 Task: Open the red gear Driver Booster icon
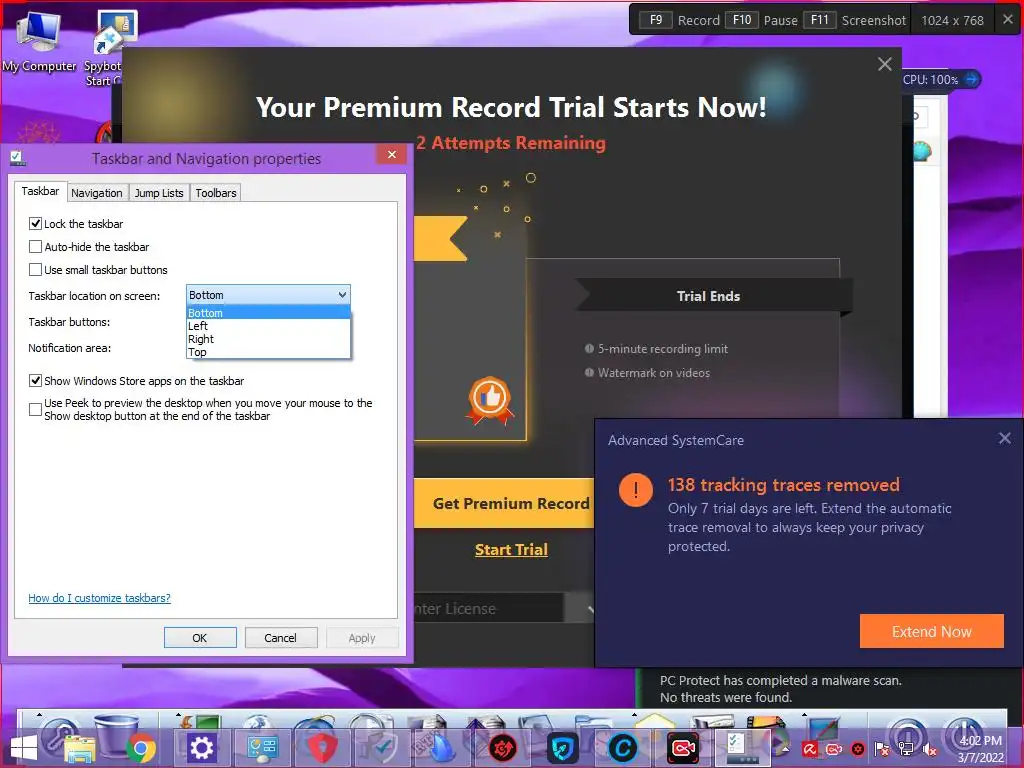tap(503, 748)
